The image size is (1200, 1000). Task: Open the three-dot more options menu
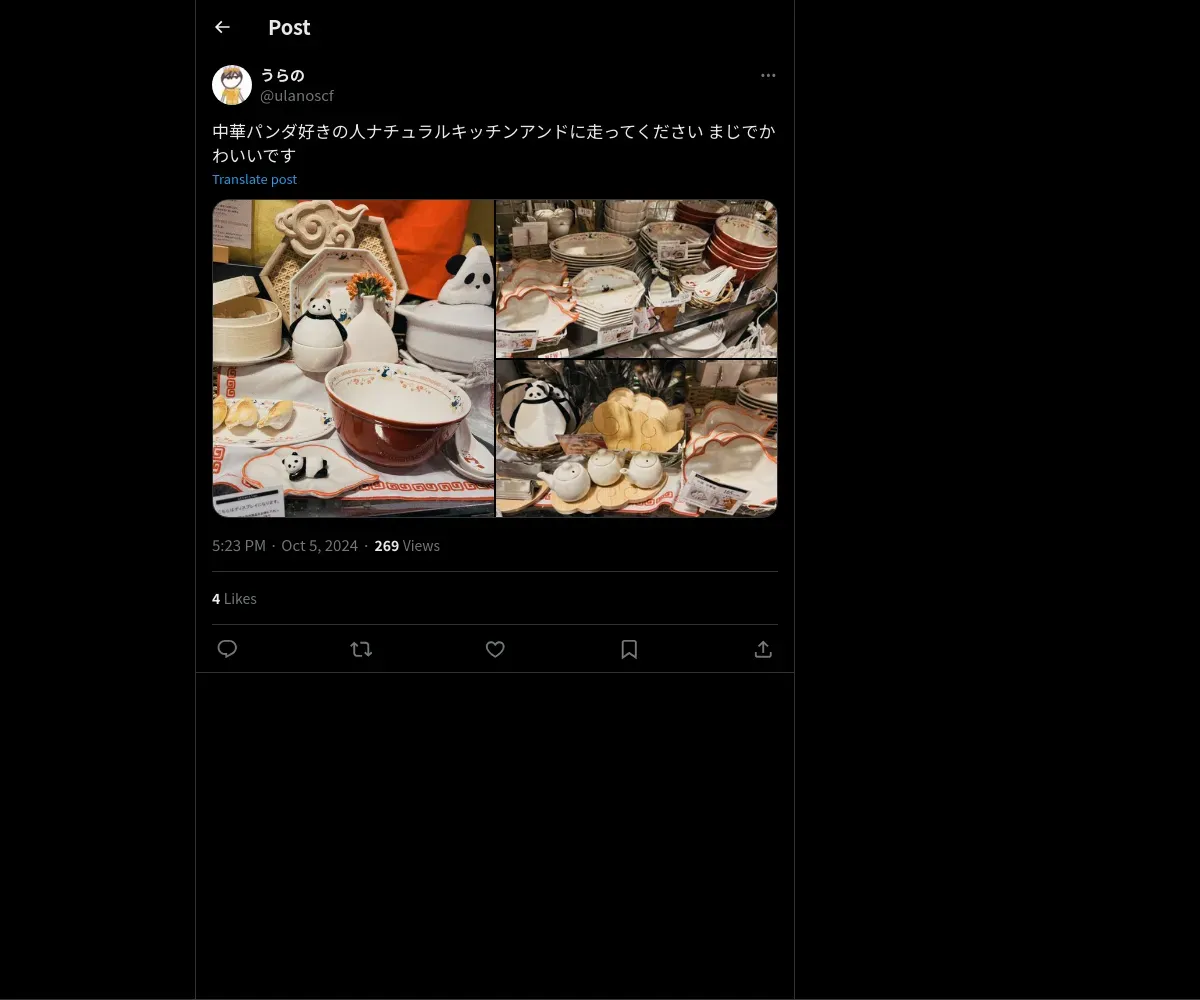(x=768, y=76)
